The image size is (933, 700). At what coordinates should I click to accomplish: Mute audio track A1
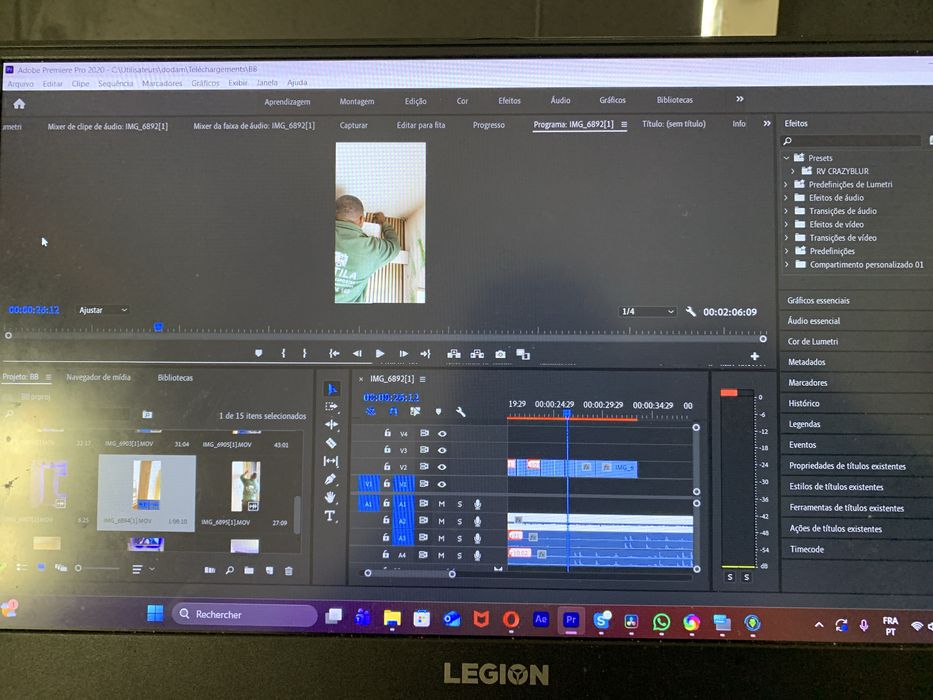pos(442,504)
